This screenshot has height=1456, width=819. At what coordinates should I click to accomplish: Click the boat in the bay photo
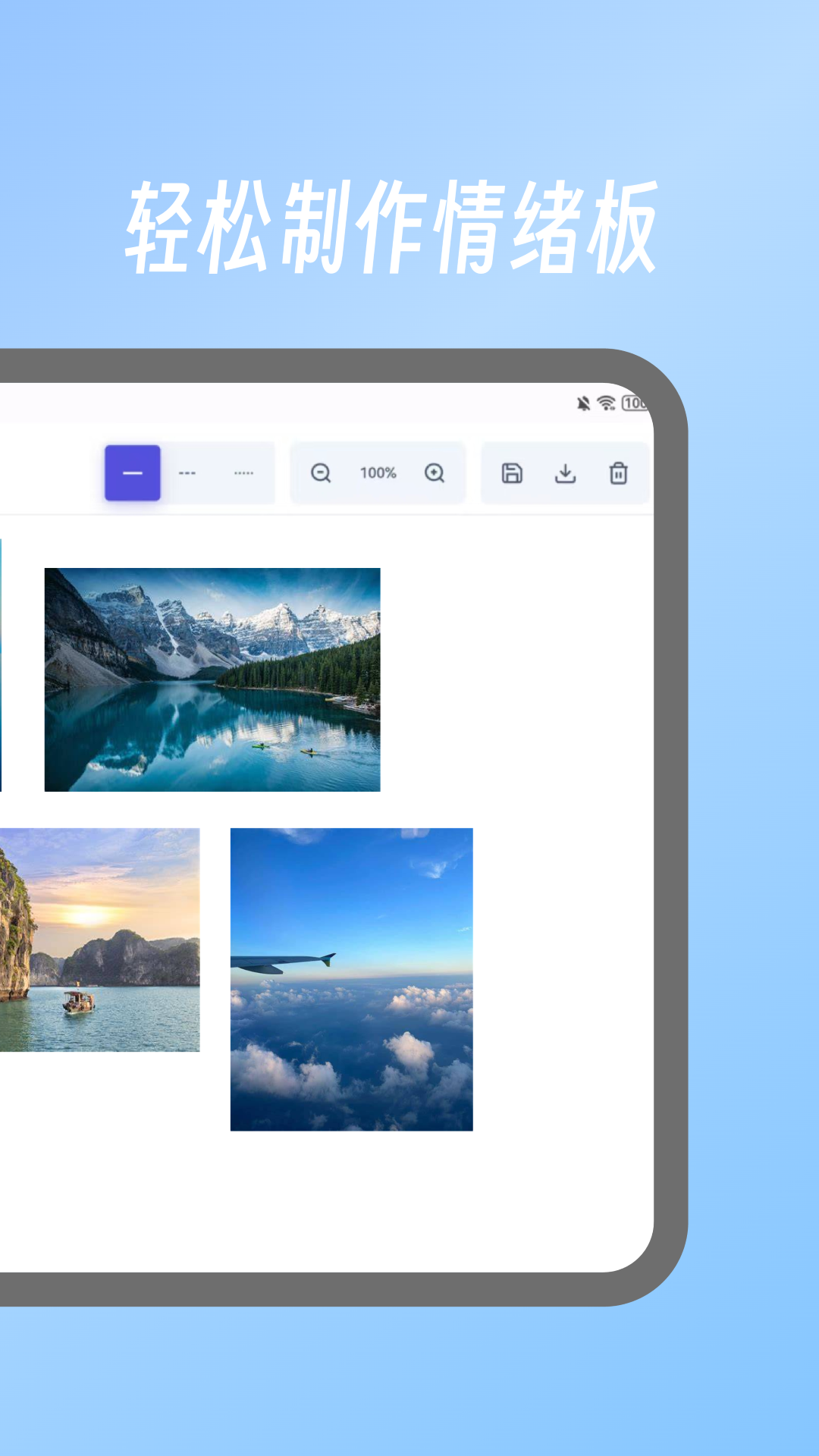point(78,1001)
